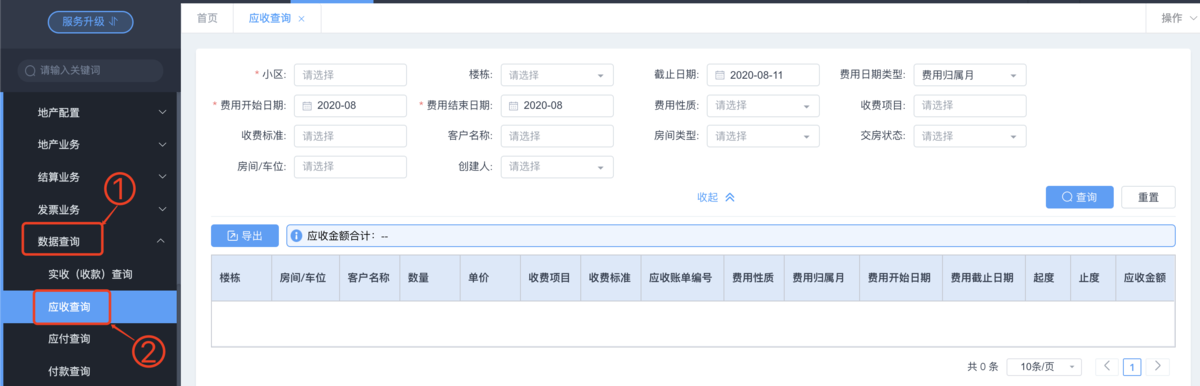Click the 收费项目 column header

click(549, 278)
